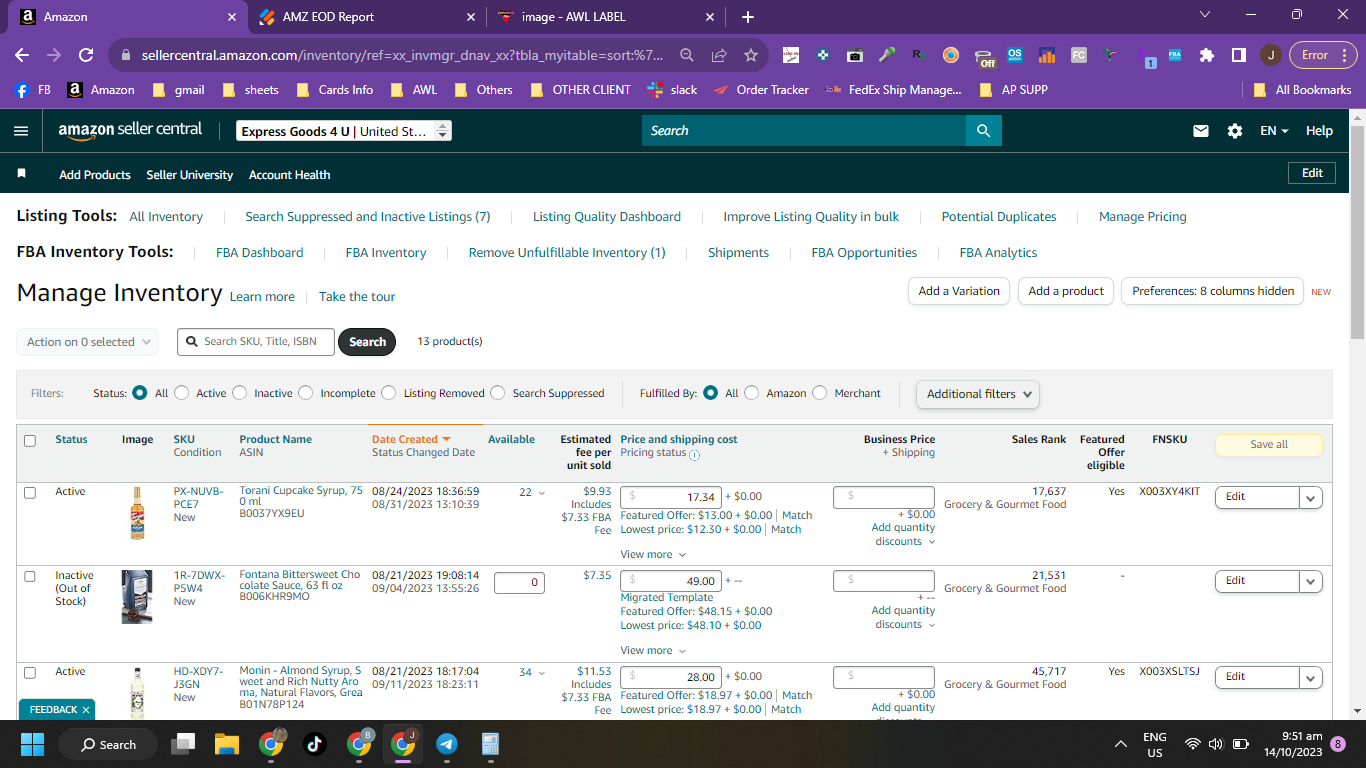
Task: Bookmark this page with the star icon
Action: click(x=751, y=56)
